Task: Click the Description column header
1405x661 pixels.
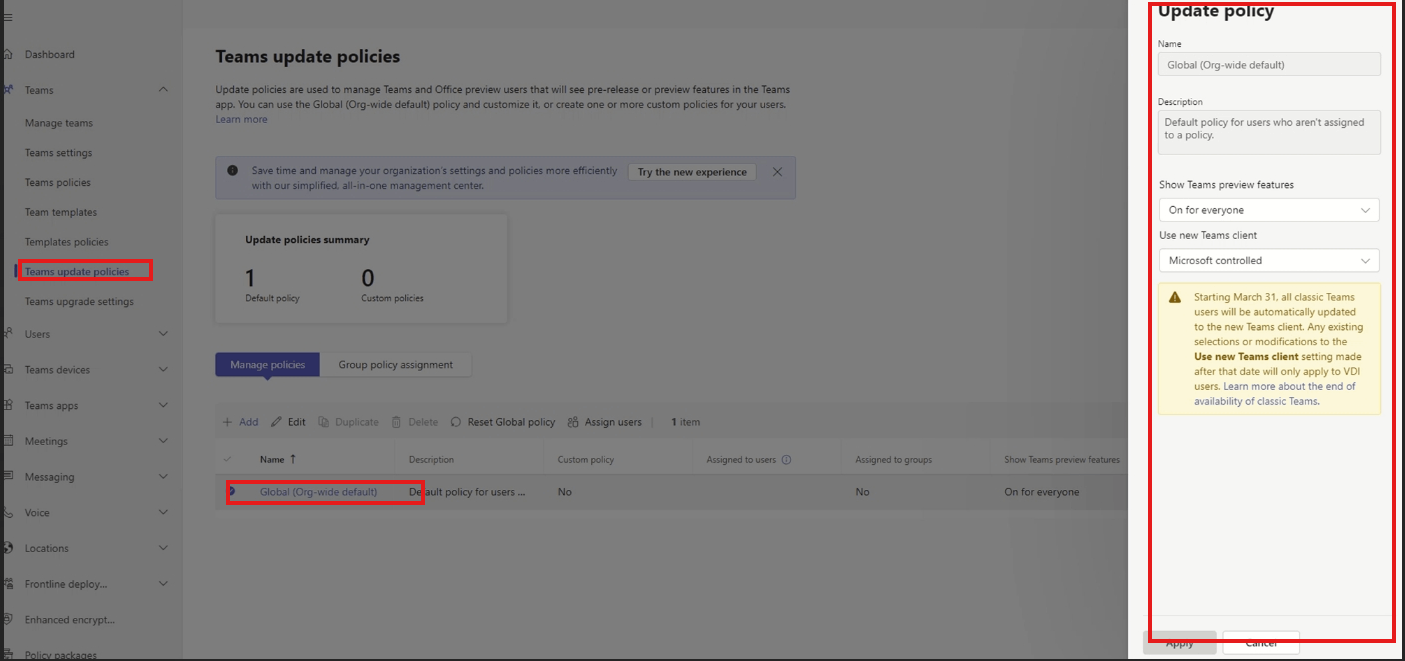Action: [431, 460]
